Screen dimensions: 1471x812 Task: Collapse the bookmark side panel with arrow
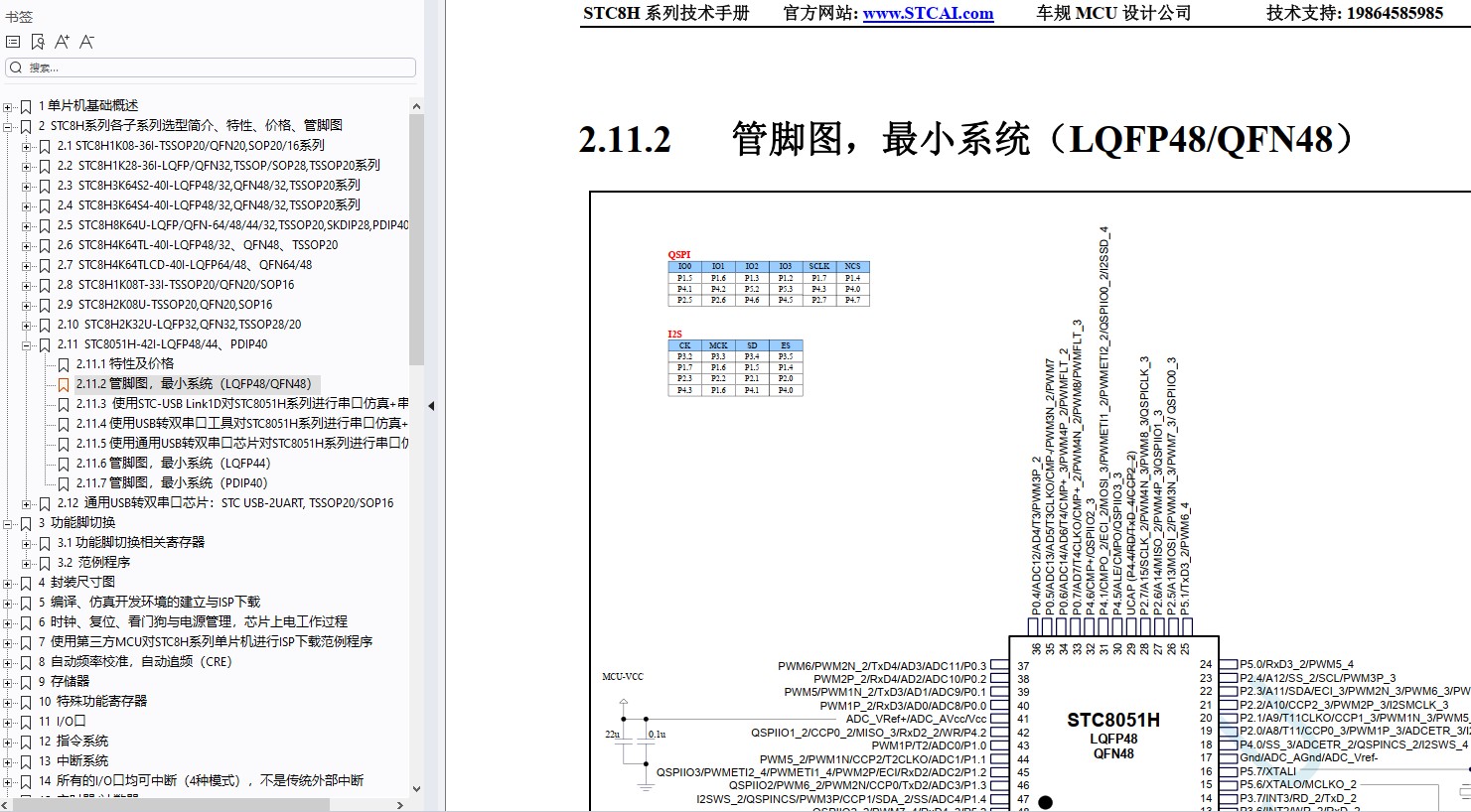(x=431, y=405)
